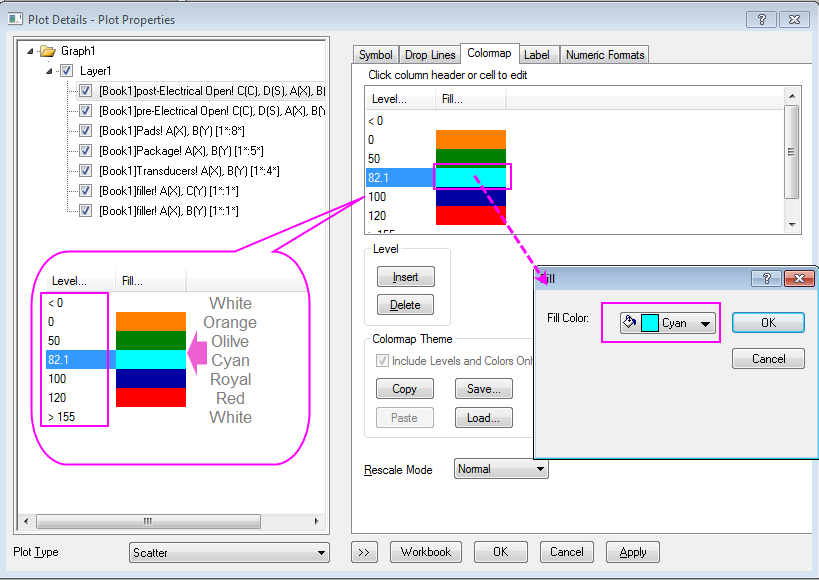Image resolution: width=819 pixels, height=580 pixels.
Task: Open the Rescale Mode dropdown
Action: point(501,468)
